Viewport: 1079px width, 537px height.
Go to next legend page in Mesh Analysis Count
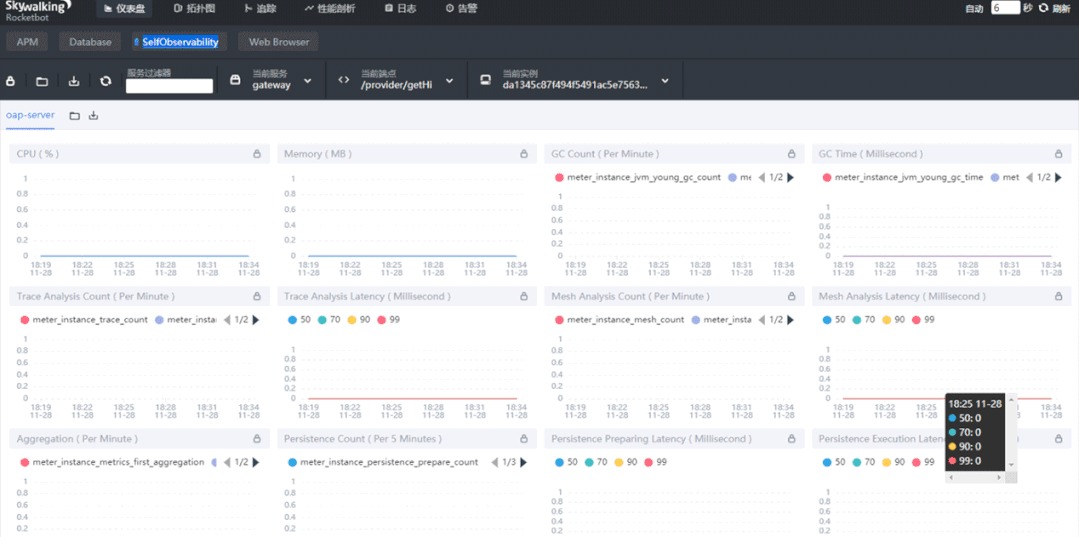pyautogui.click(x=791, y=320)
